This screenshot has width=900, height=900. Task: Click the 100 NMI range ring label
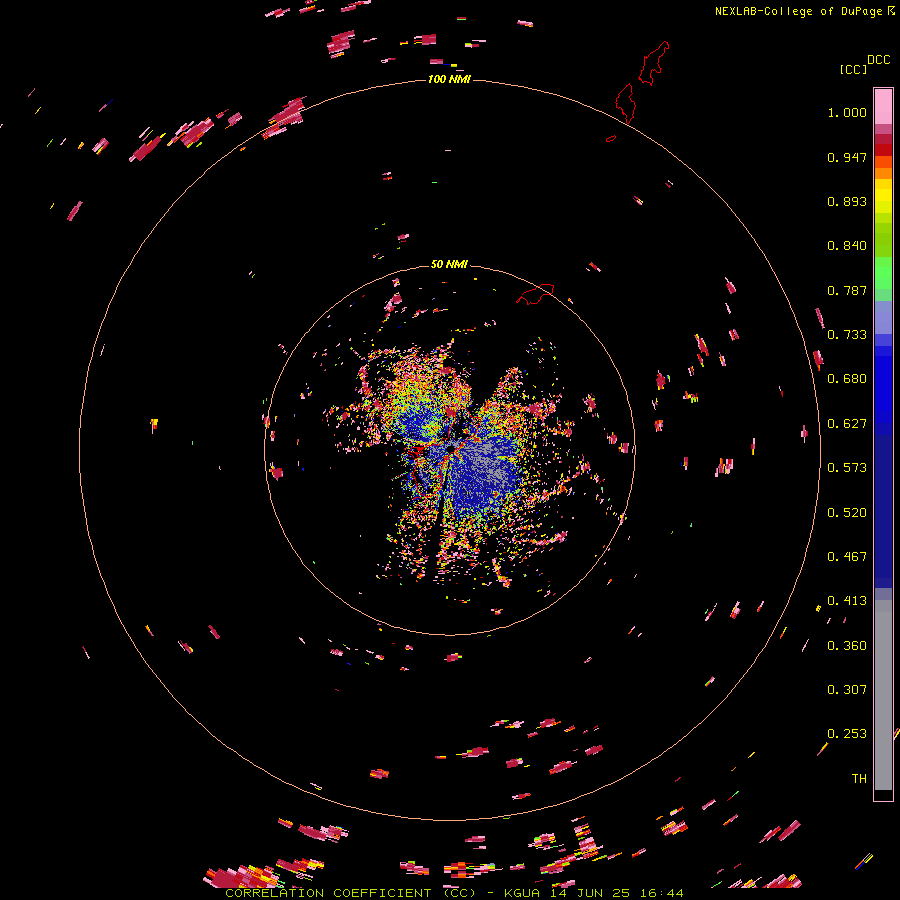coord(449,79)
